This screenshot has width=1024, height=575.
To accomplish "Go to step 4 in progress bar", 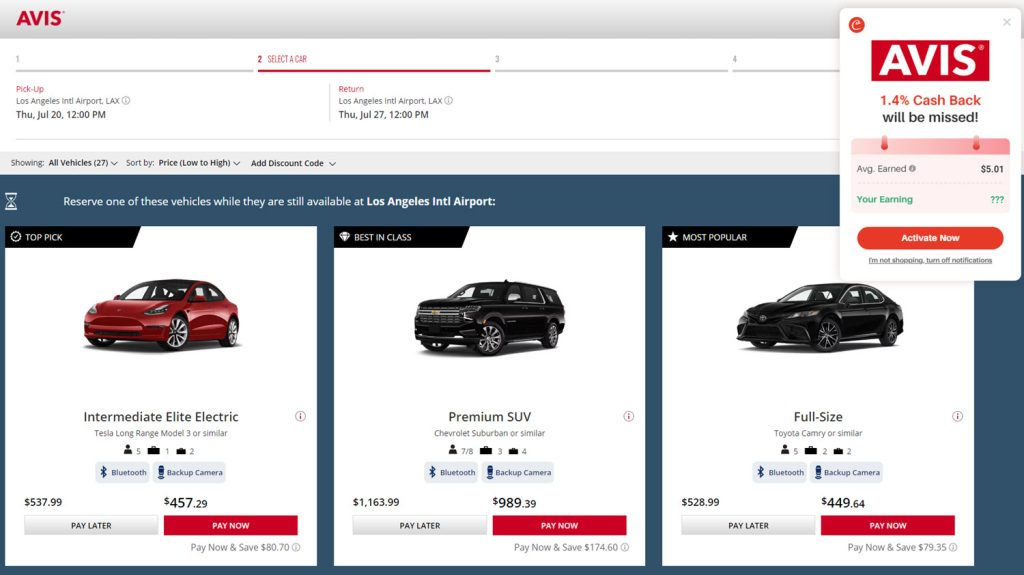I will (x=786, y=61).
